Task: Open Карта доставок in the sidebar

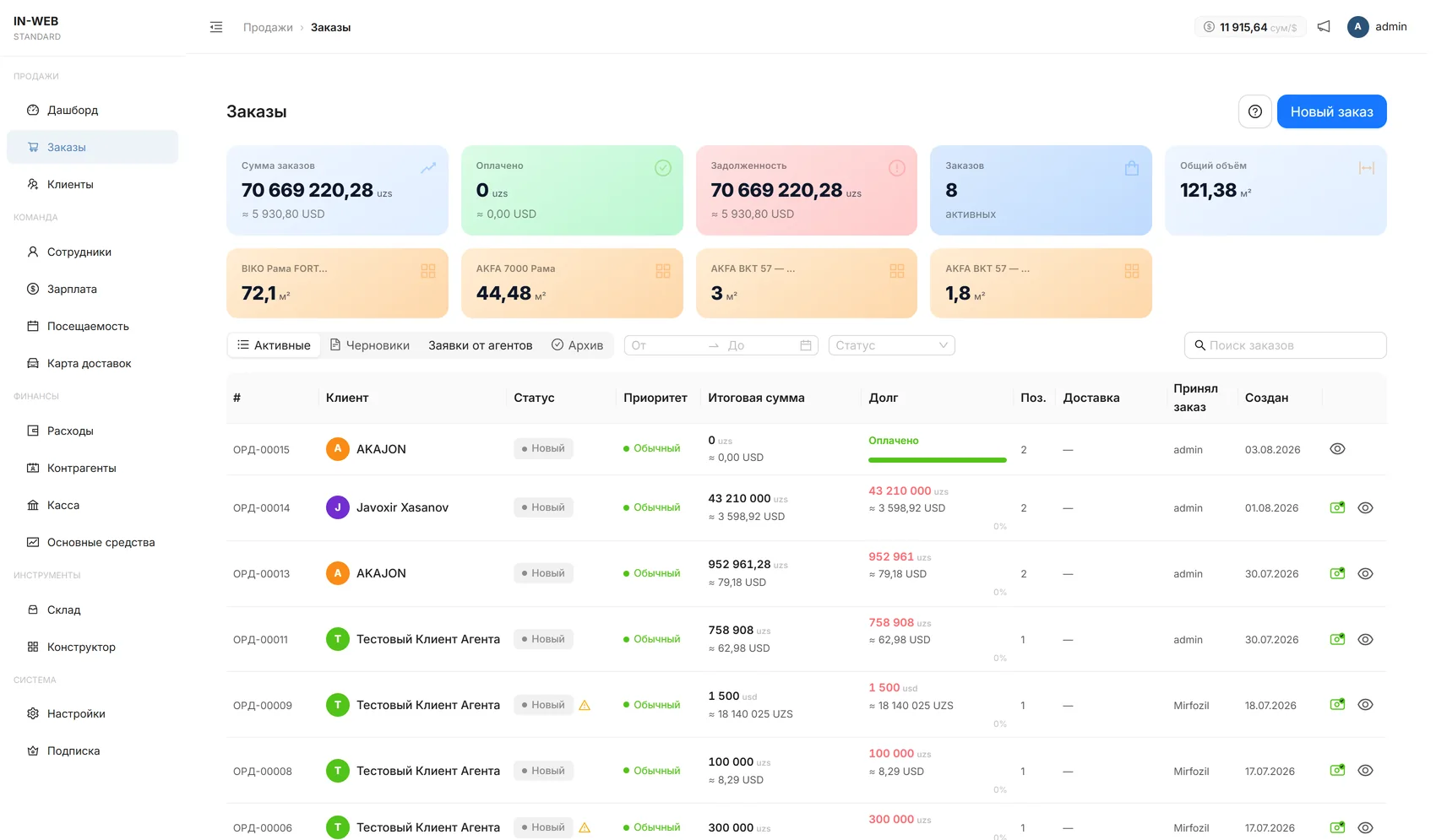Action: 92,363
